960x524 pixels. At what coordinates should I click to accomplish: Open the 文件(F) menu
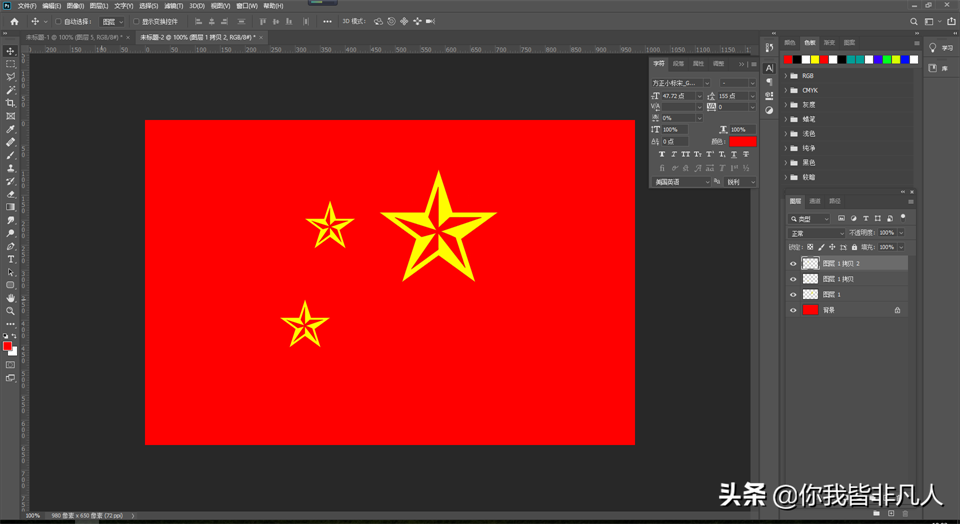coord(26,6)
